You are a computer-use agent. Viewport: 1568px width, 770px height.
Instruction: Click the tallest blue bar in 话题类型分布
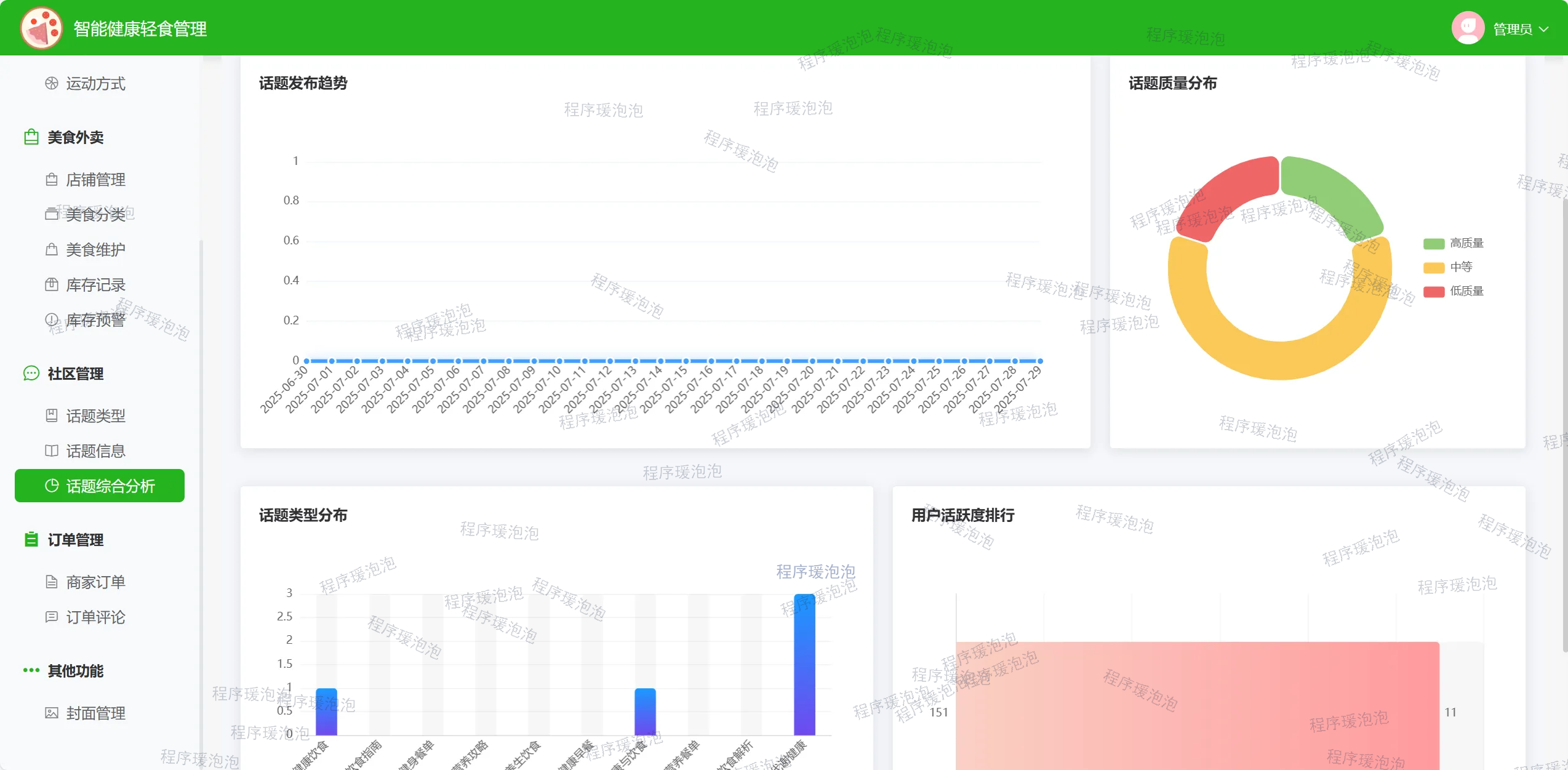pyautogui.click(x=804, y=665)
